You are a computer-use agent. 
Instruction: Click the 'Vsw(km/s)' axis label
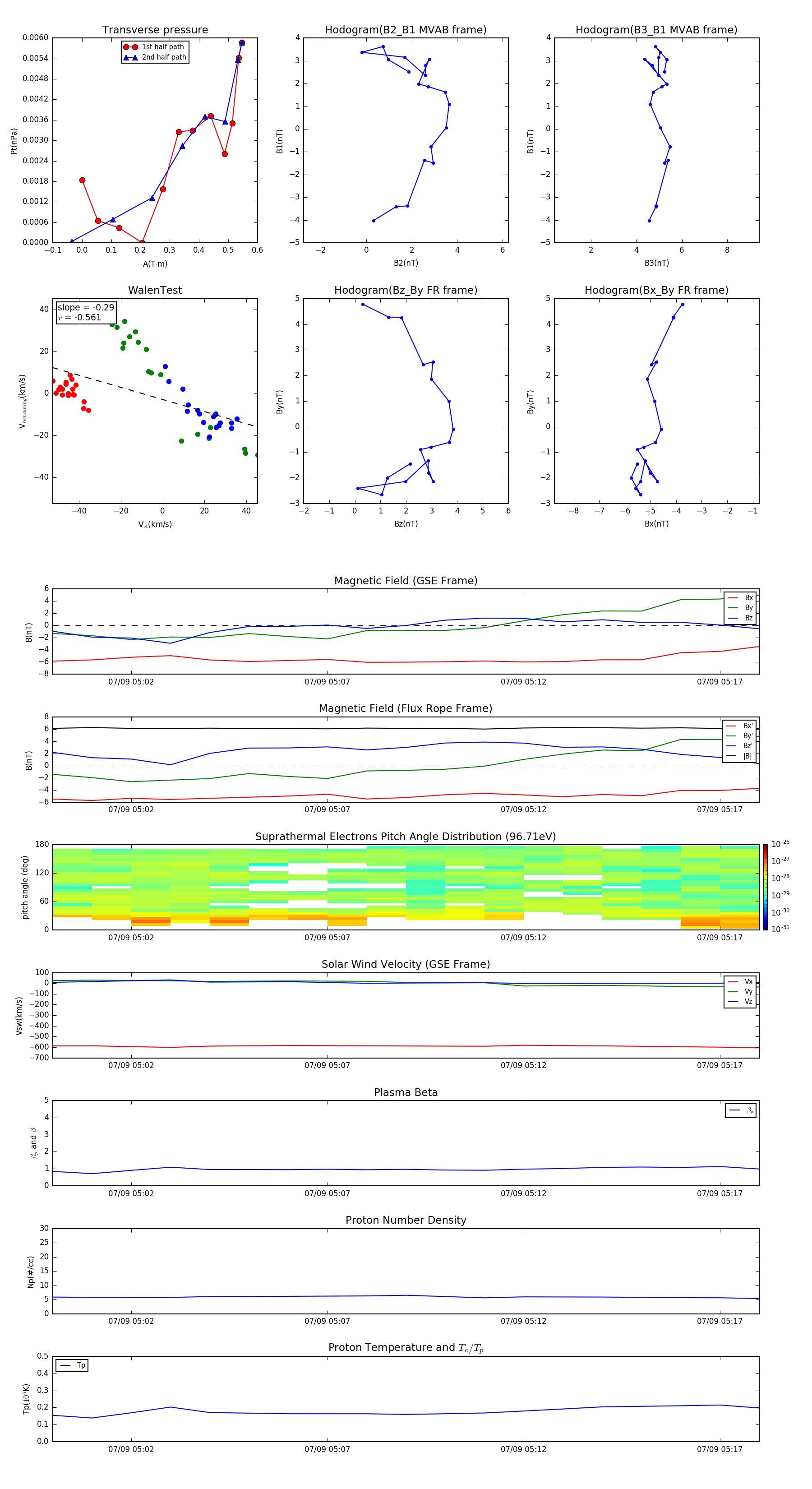19,1015
